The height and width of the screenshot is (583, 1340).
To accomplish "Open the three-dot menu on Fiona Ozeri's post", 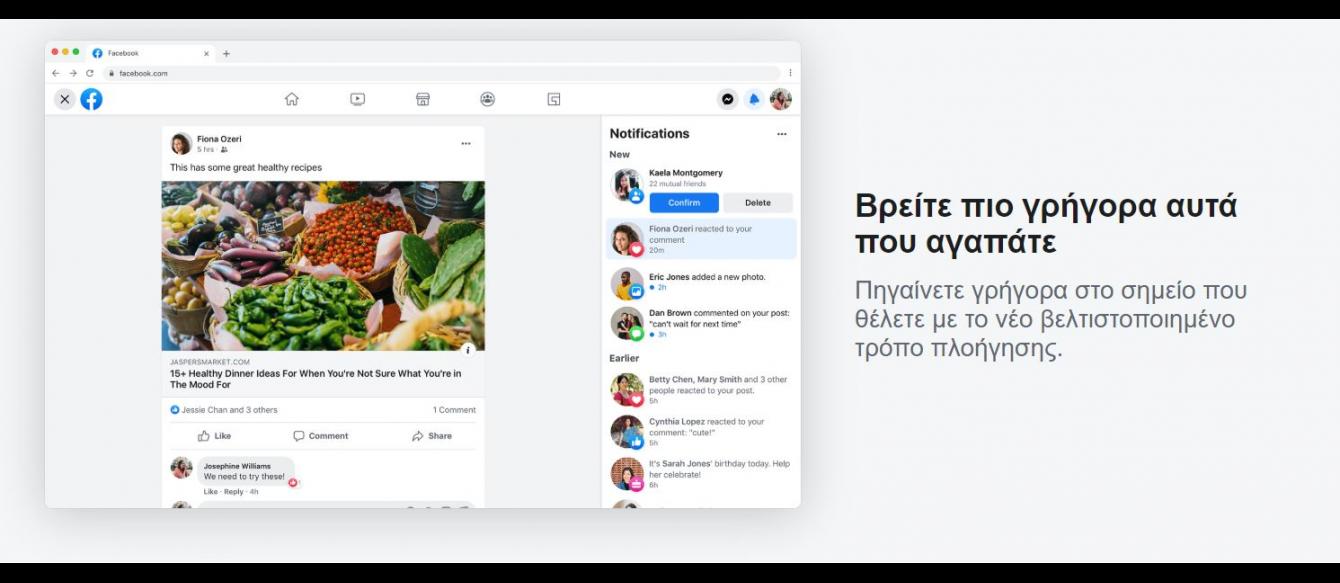I will coord(465,144).
